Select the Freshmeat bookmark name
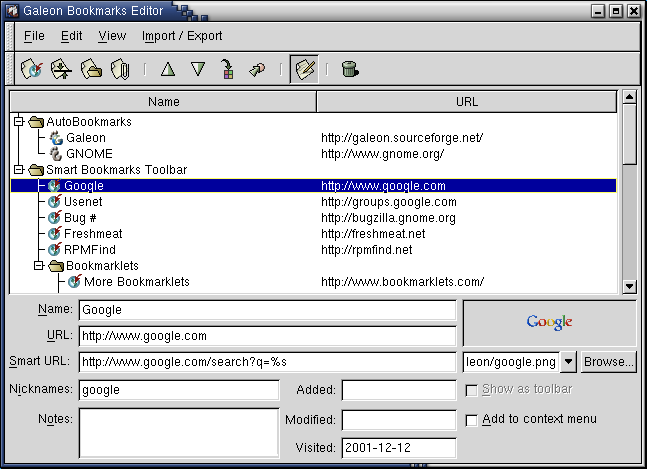The height and width of the screenshot is (469, 647). pyautogui.click(x=93, y=234)
